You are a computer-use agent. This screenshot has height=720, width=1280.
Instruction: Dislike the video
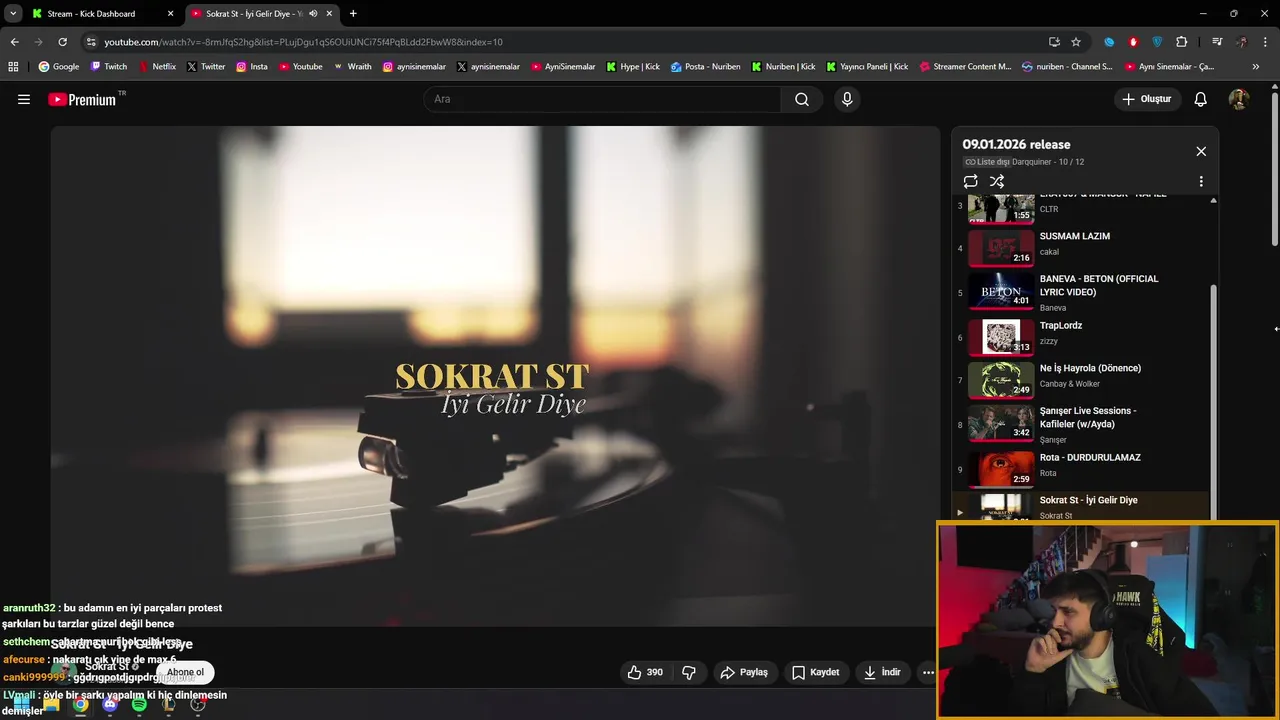coord(689,672)
